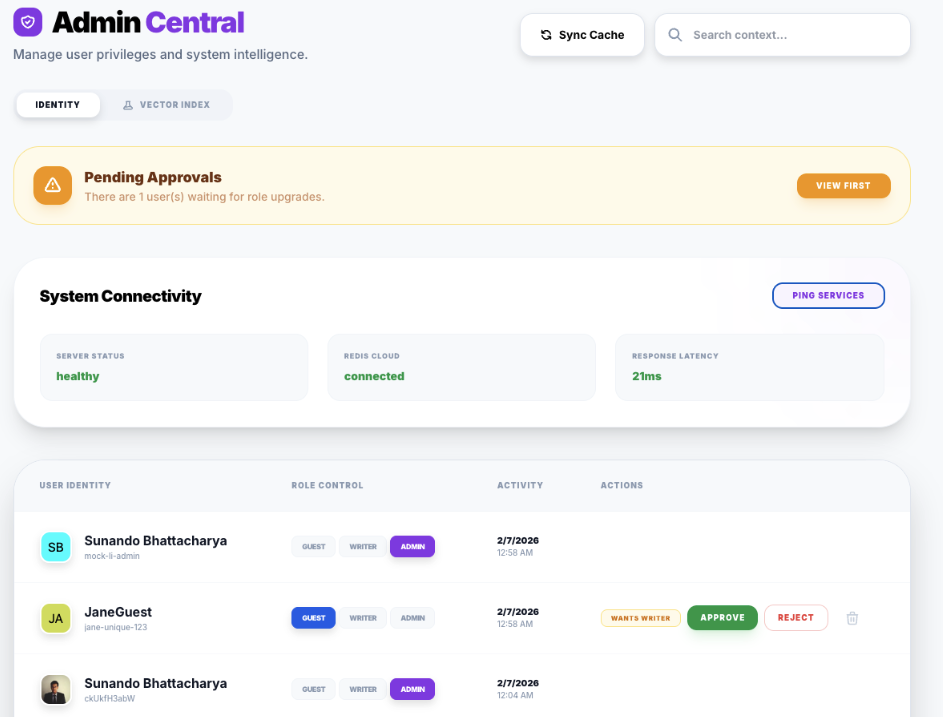Switch to the Identity tab
Image resolution: width=943 pixels, height=717 pixels.
click(58, 104)
